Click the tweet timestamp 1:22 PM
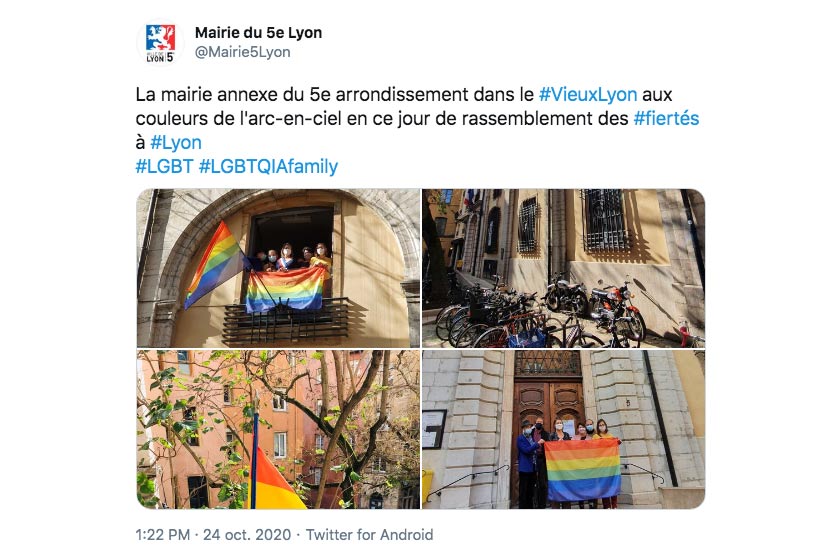 coord(163,535)
